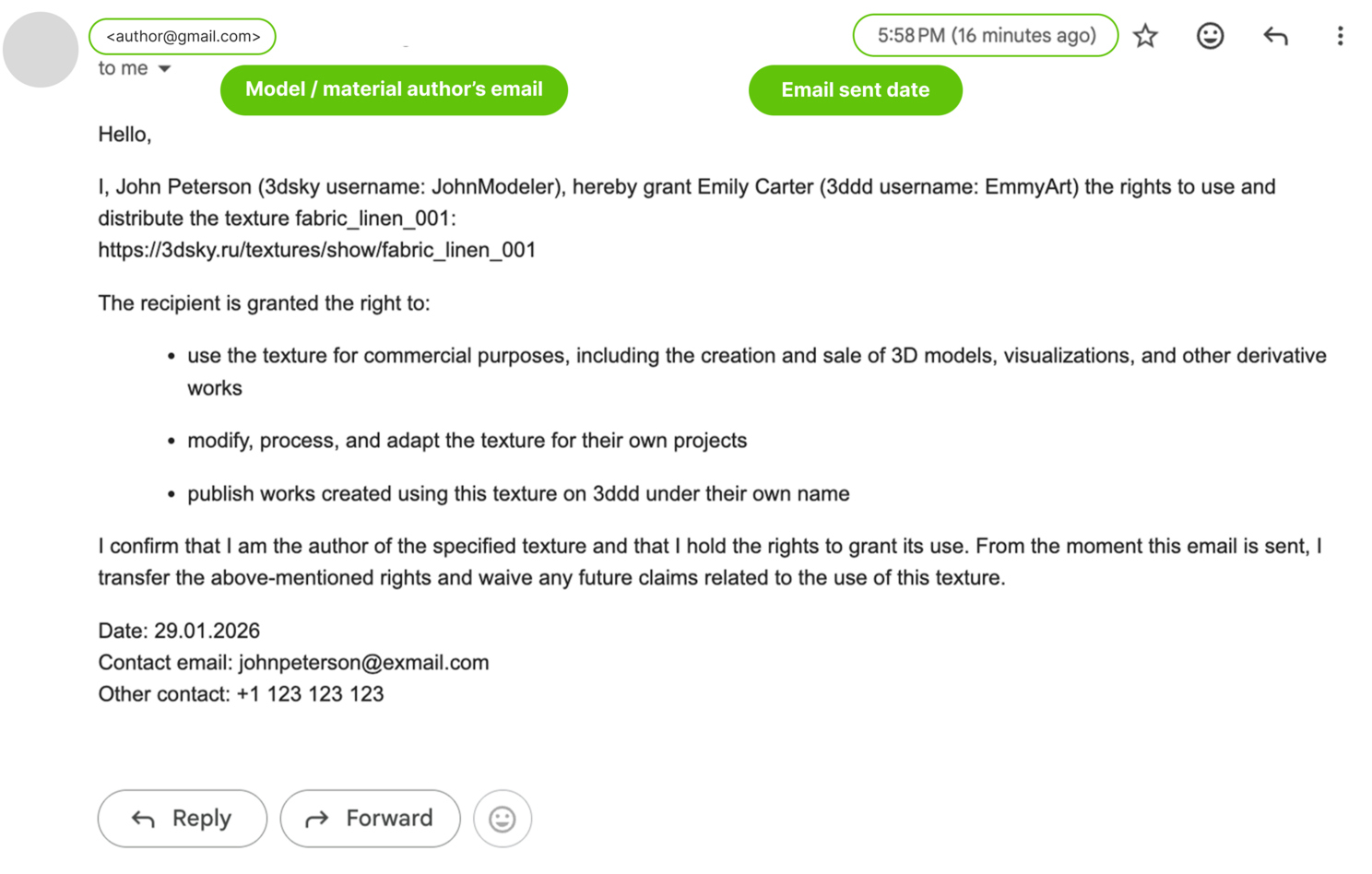Click the "publish works created" bullet item

(517, 494)
